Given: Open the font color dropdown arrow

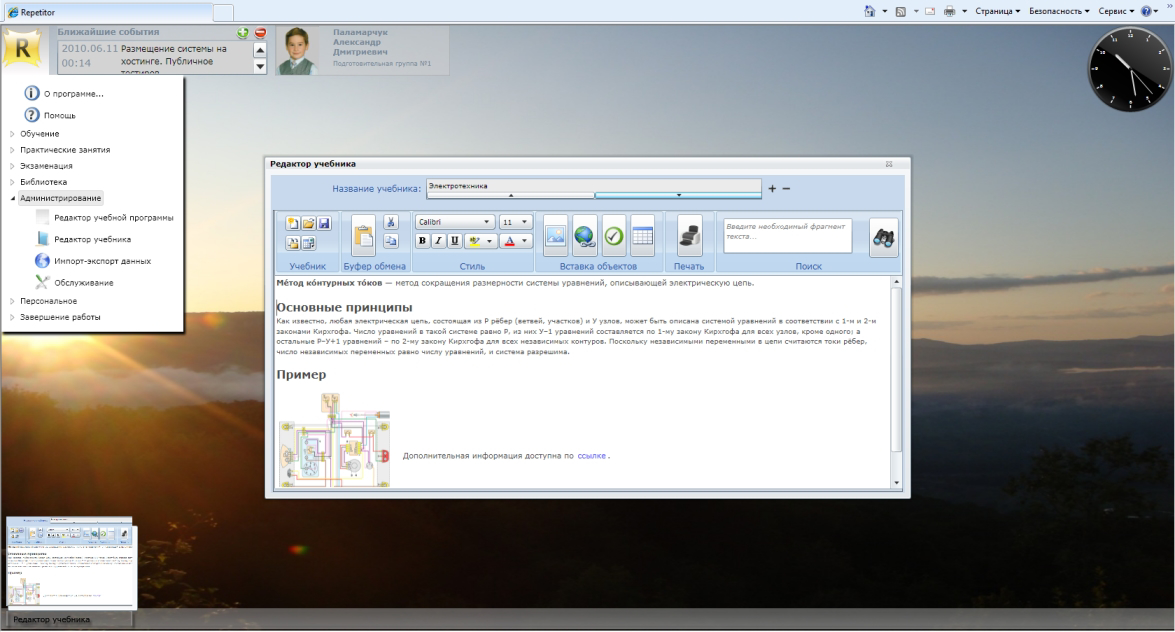Looking at the screenshot, I should coord(525,241).
